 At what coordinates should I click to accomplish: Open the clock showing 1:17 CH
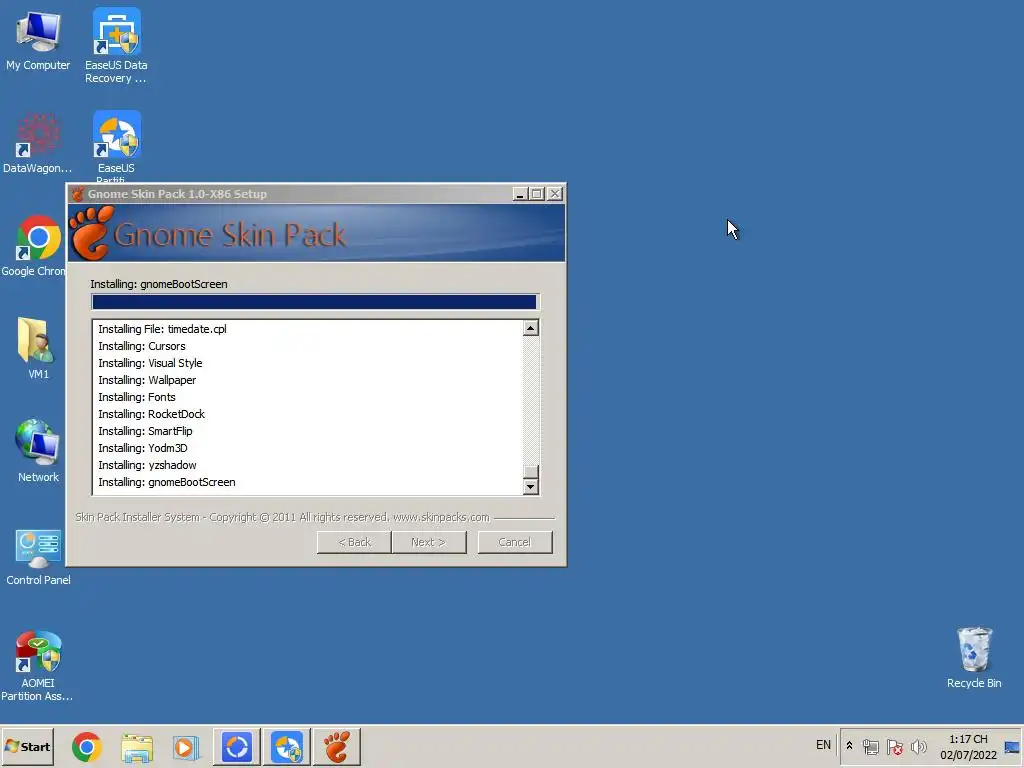pyautogui.click(x=968, y=746)
